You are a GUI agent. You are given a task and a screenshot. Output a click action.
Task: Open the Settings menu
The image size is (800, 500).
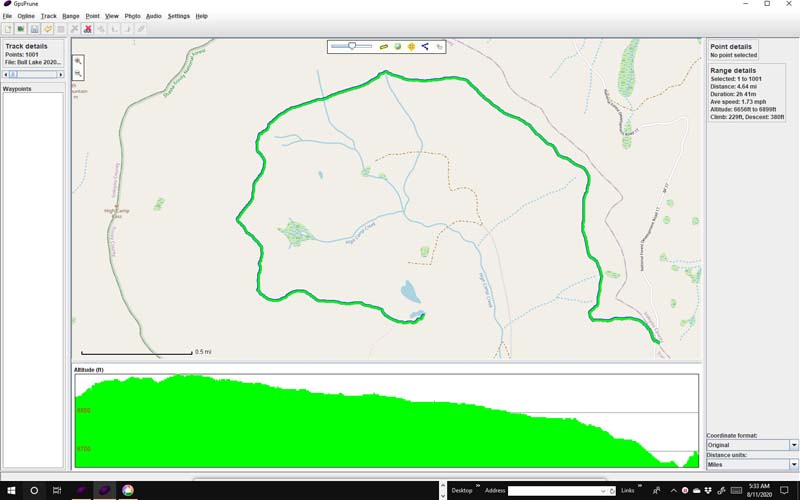point(178,16)
